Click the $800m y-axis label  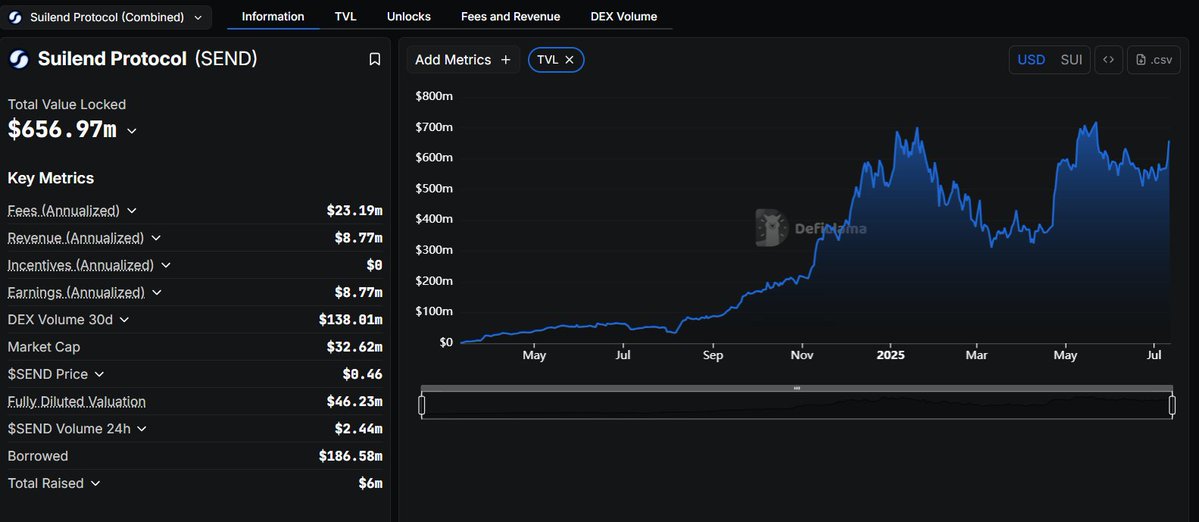tap(434, 96)
